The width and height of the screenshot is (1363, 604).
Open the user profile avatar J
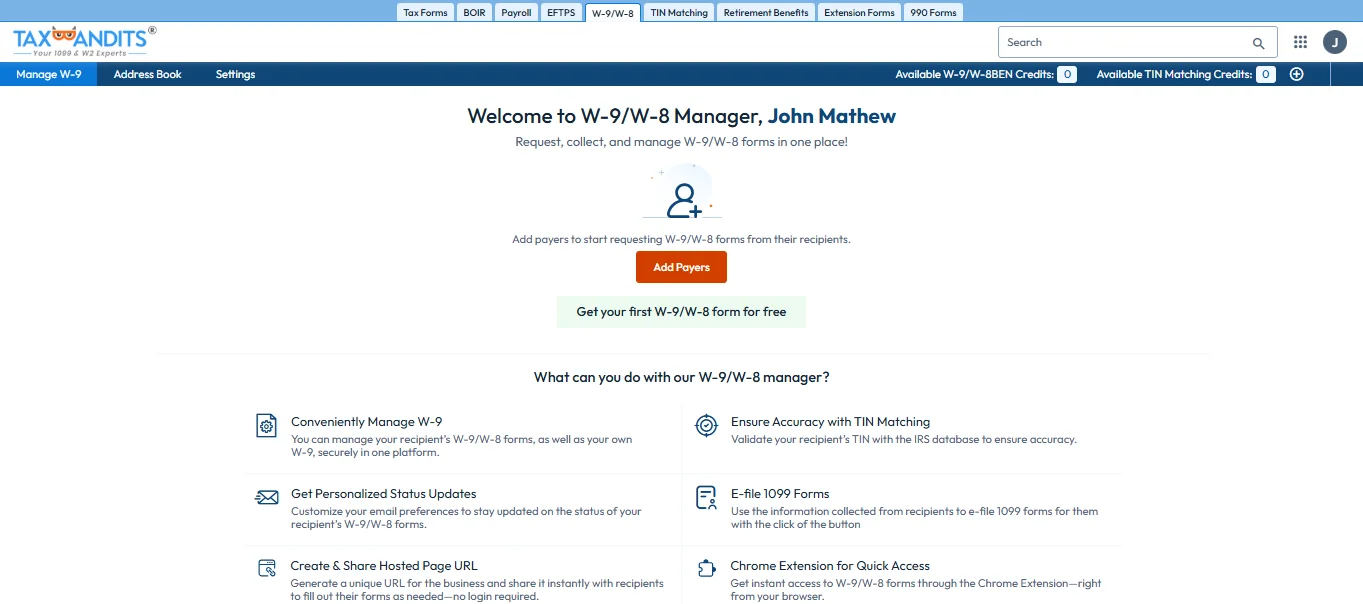coord(1334,42)
